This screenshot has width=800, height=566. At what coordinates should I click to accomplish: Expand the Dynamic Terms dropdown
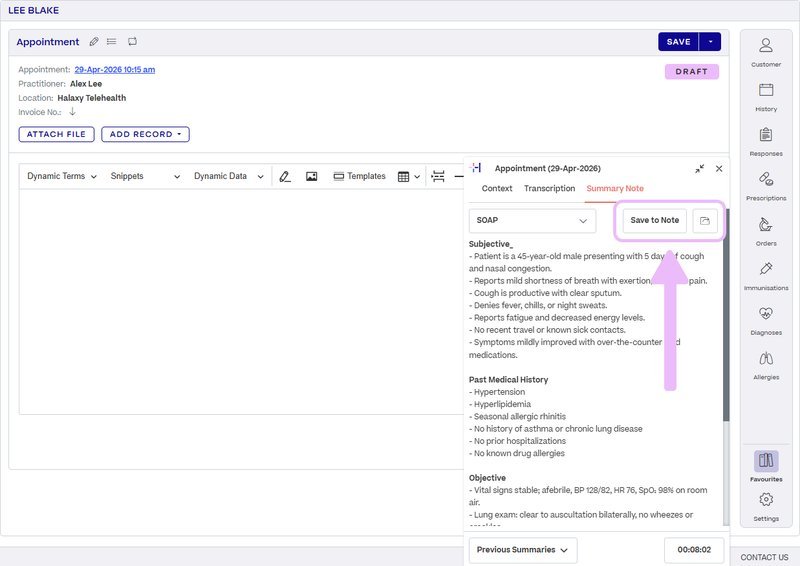[x=62, y=176]
